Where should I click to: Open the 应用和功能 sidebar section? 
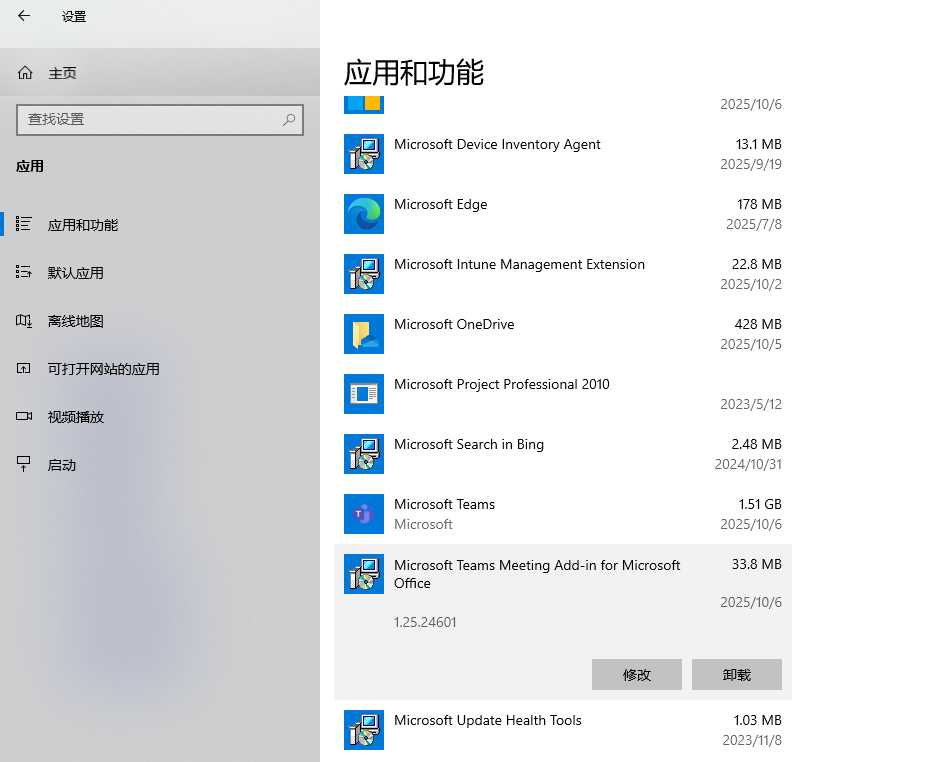83,225
